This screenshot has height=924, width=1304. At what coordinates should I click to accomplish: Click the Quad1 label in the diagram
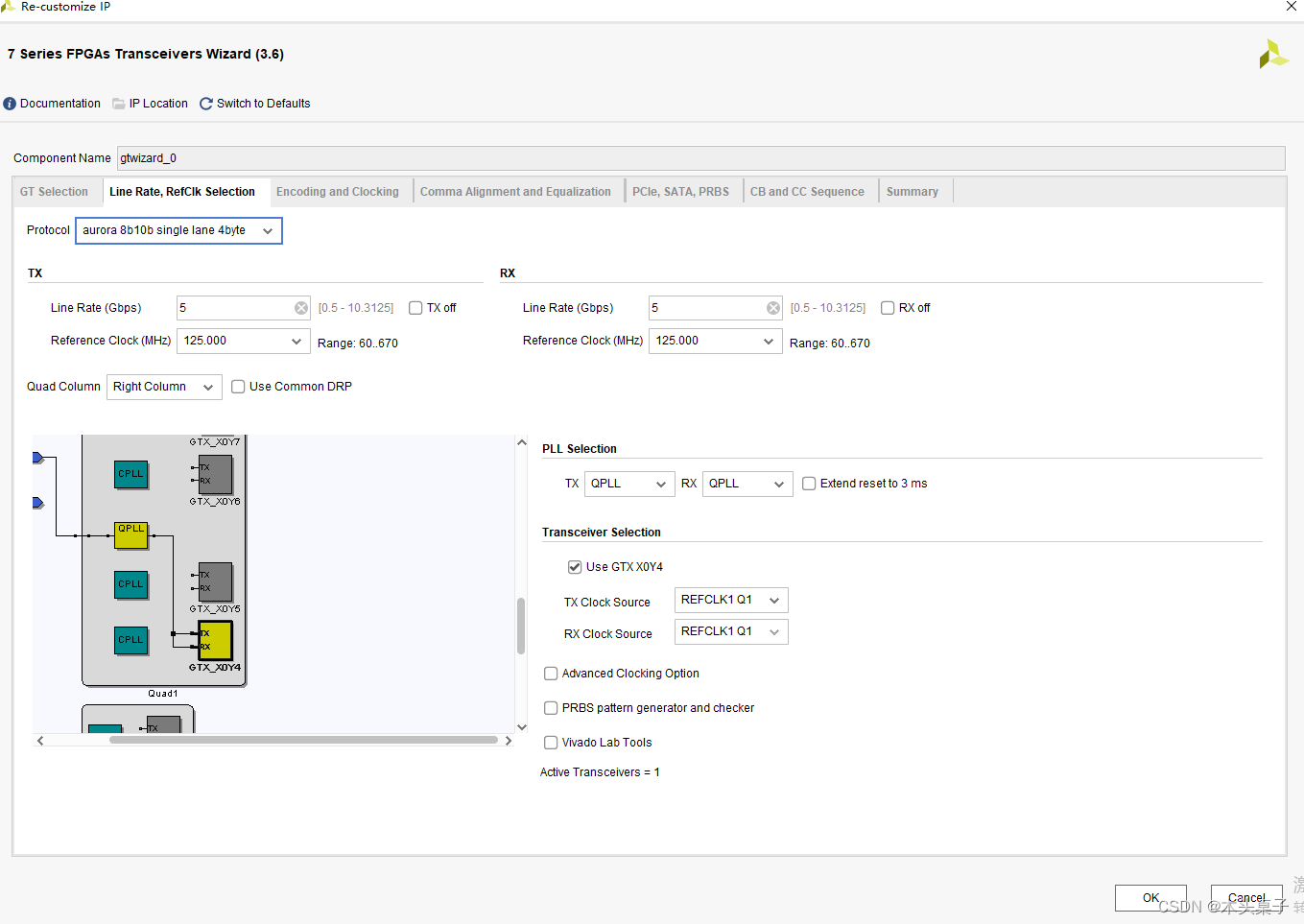[163, 694]
